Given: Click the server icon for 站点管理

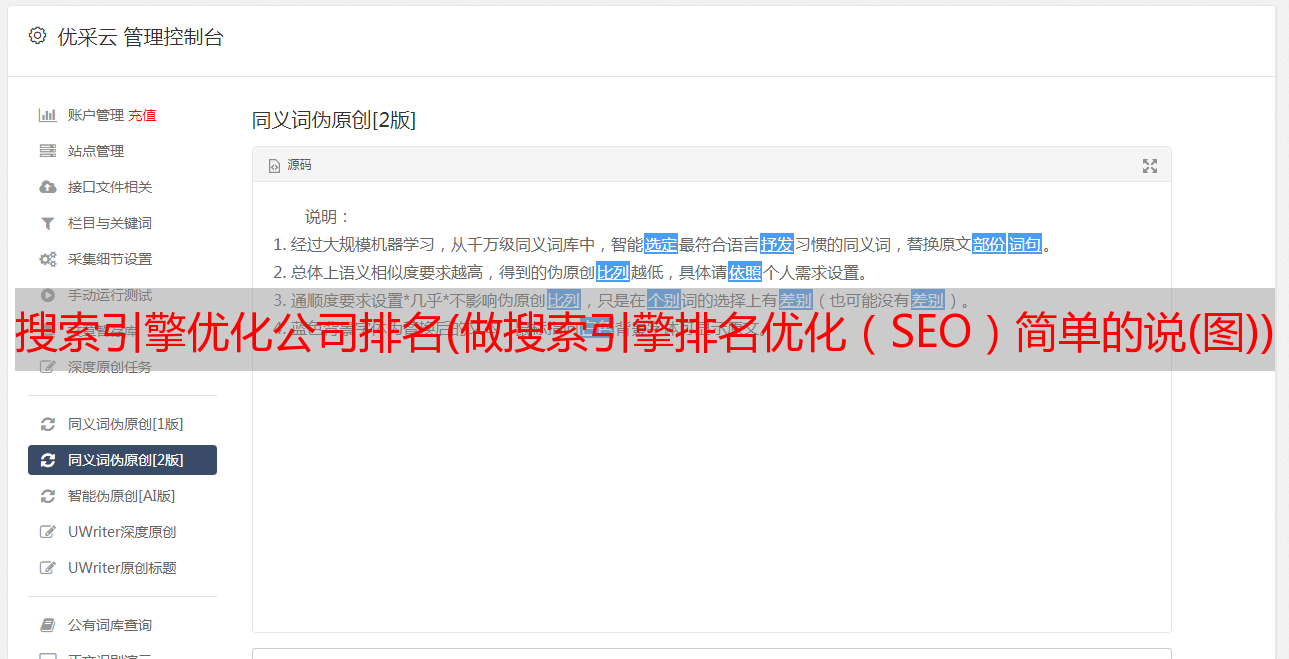Looking at the screenshot, I should click(47, 151).
